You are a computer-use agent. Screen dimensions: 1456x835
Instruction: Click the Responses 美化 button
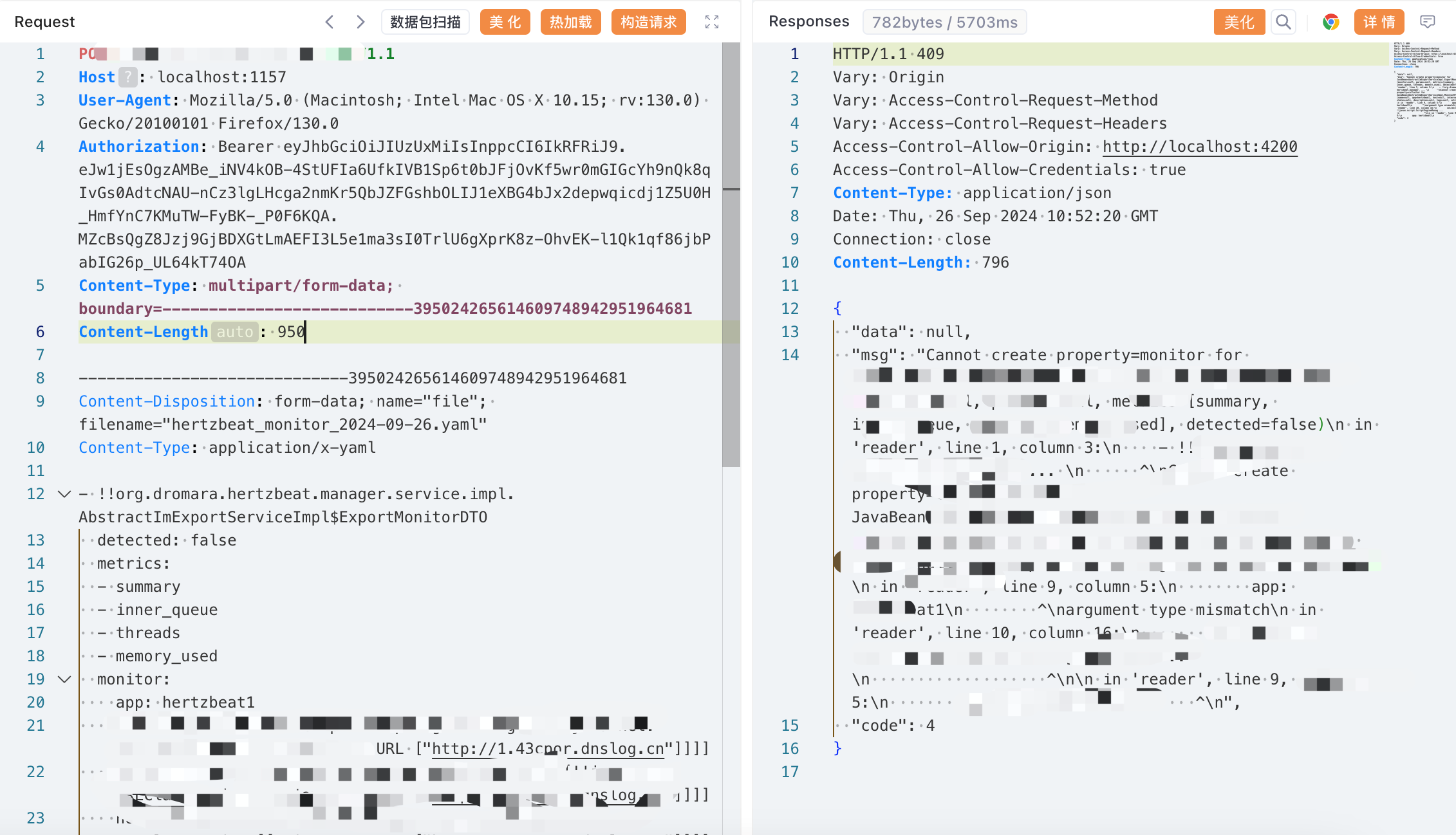(1238, 22)
